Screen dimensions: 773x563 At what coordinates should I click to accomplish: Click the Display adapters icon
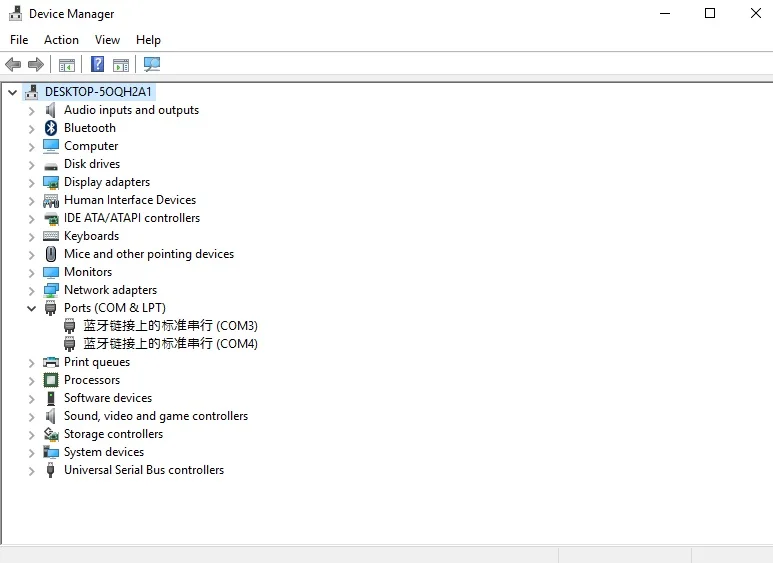click(x=51, y=182)
